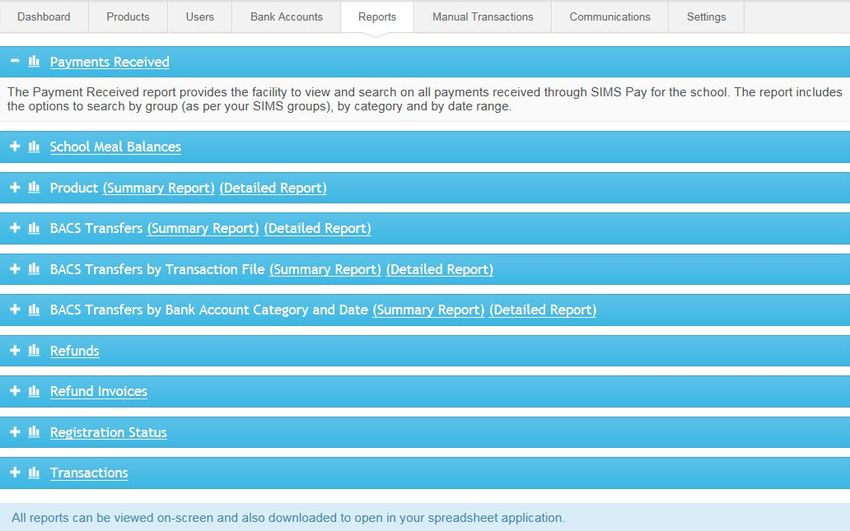Click the chart icon beside Refund Invoices
Viewport: 850px width, 531px height.
[34, 391]
